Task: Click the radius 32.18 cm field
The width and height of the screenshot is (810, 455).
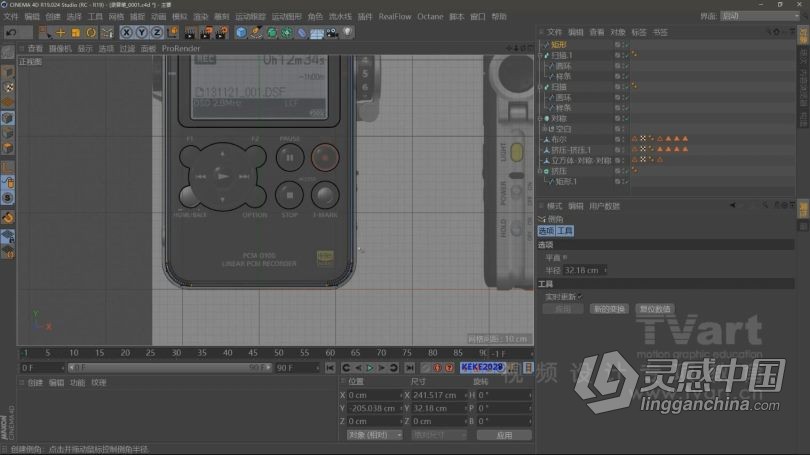Action: pos(583,270)
